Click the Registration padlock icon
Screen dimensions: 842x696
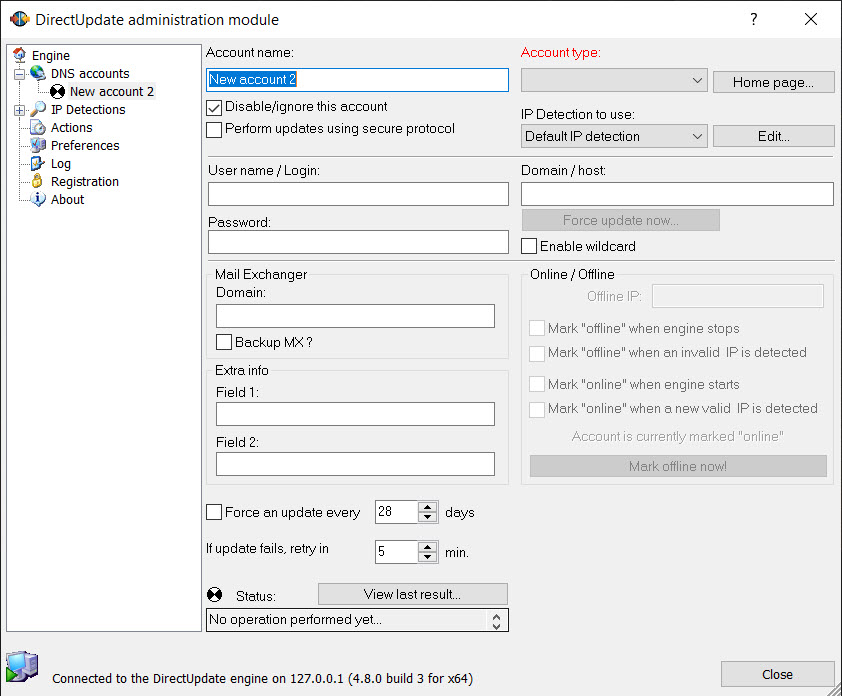[x=37, y=181]
